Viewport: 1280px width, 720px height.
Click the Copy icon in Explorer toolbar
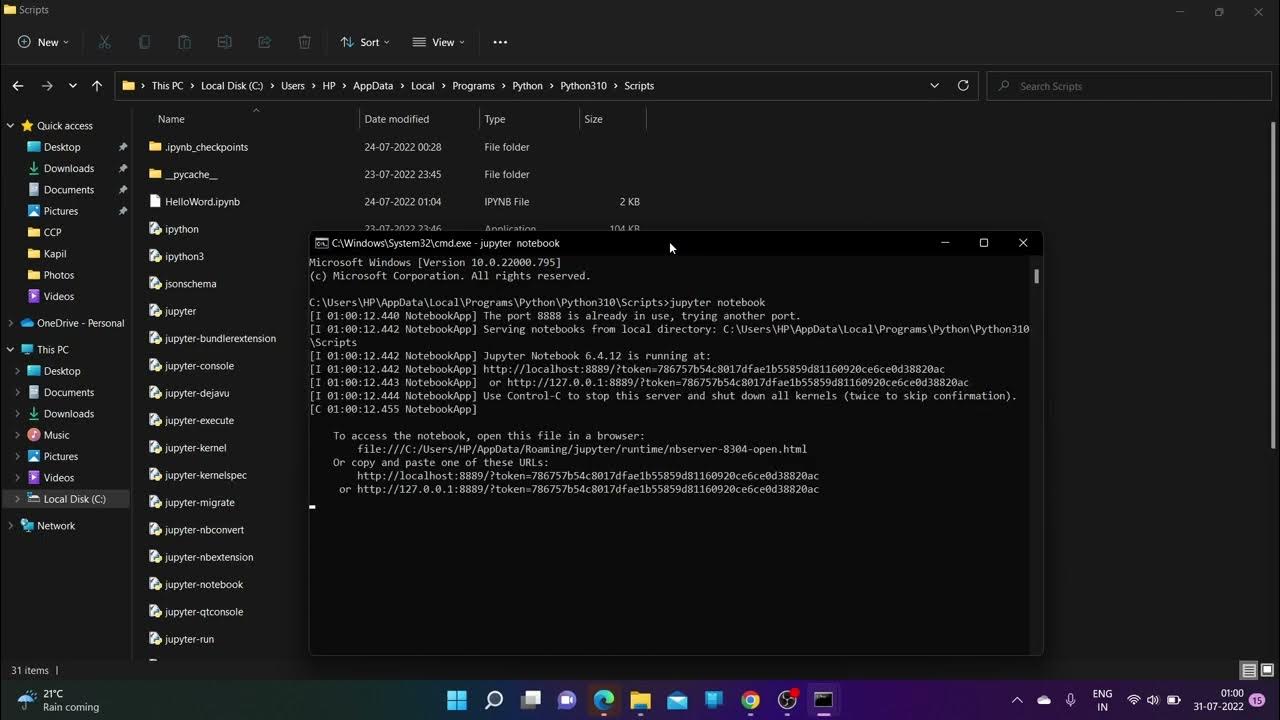(144, 42)
